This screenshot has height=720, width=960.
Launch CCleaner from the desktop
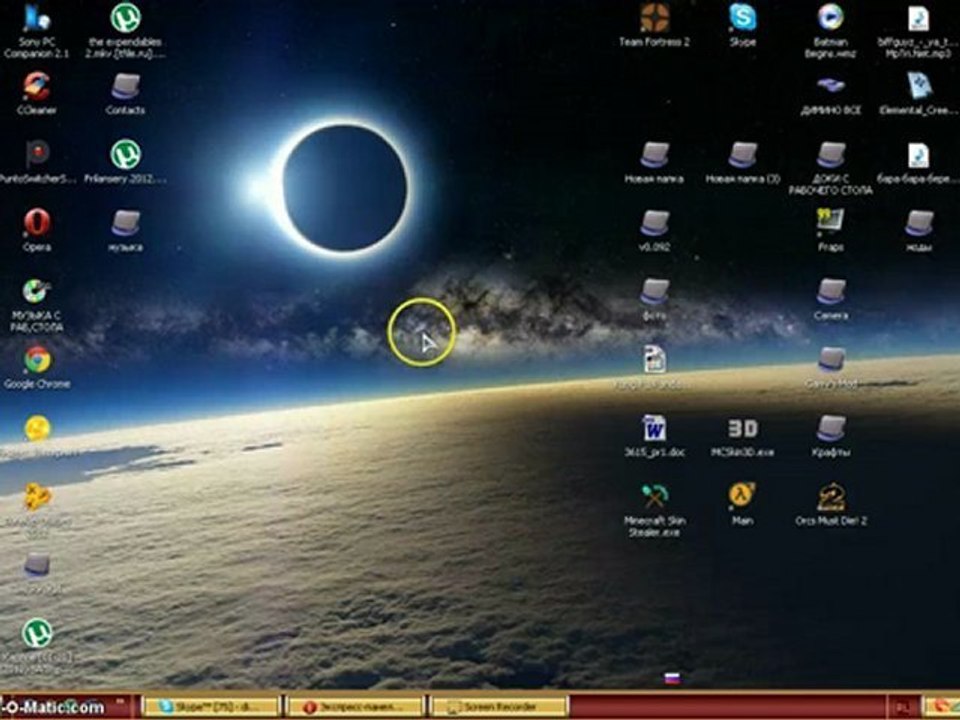pos(37,86)
